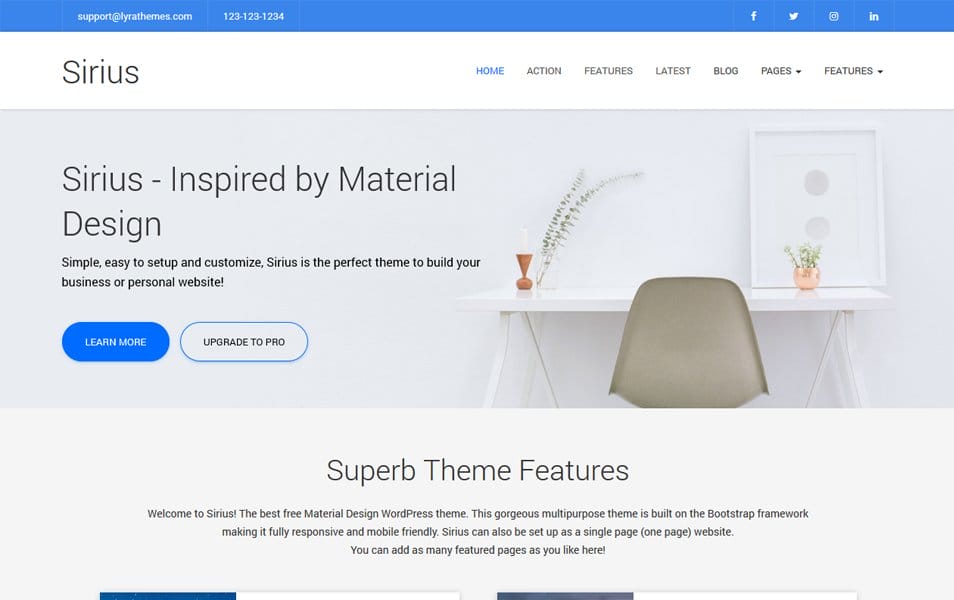Open the Instagram social icon
Viewport: 954px width, 600px height.
pos(833,16)
